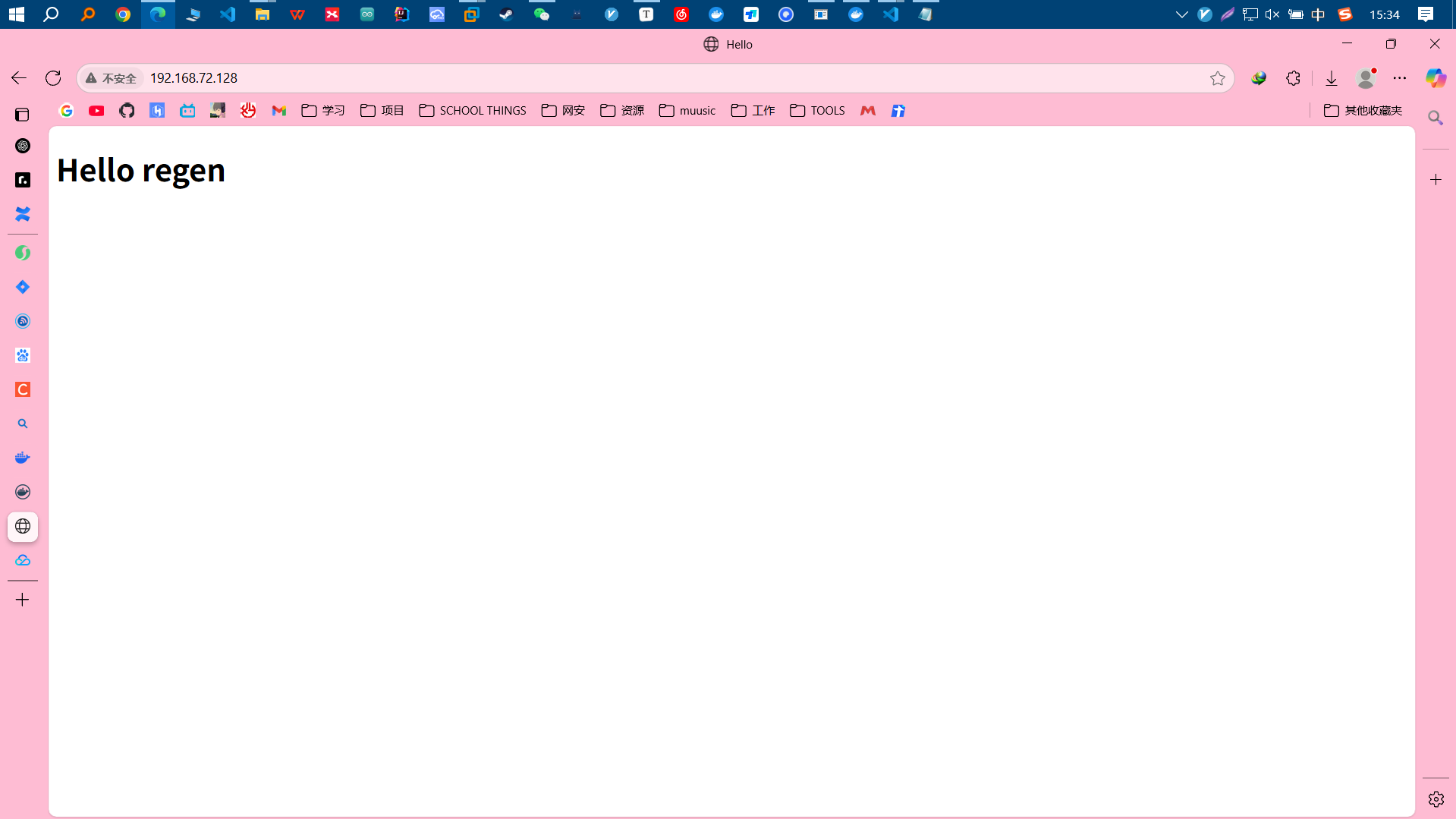
Task: Switch to the Docker whale vertical tab
Action: tap(23, 458)
